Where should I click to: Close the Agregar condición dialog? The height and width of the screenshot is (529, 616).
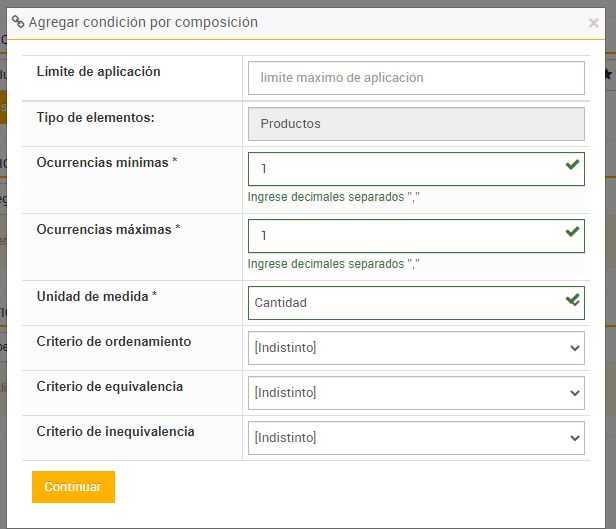coord(594,23)
